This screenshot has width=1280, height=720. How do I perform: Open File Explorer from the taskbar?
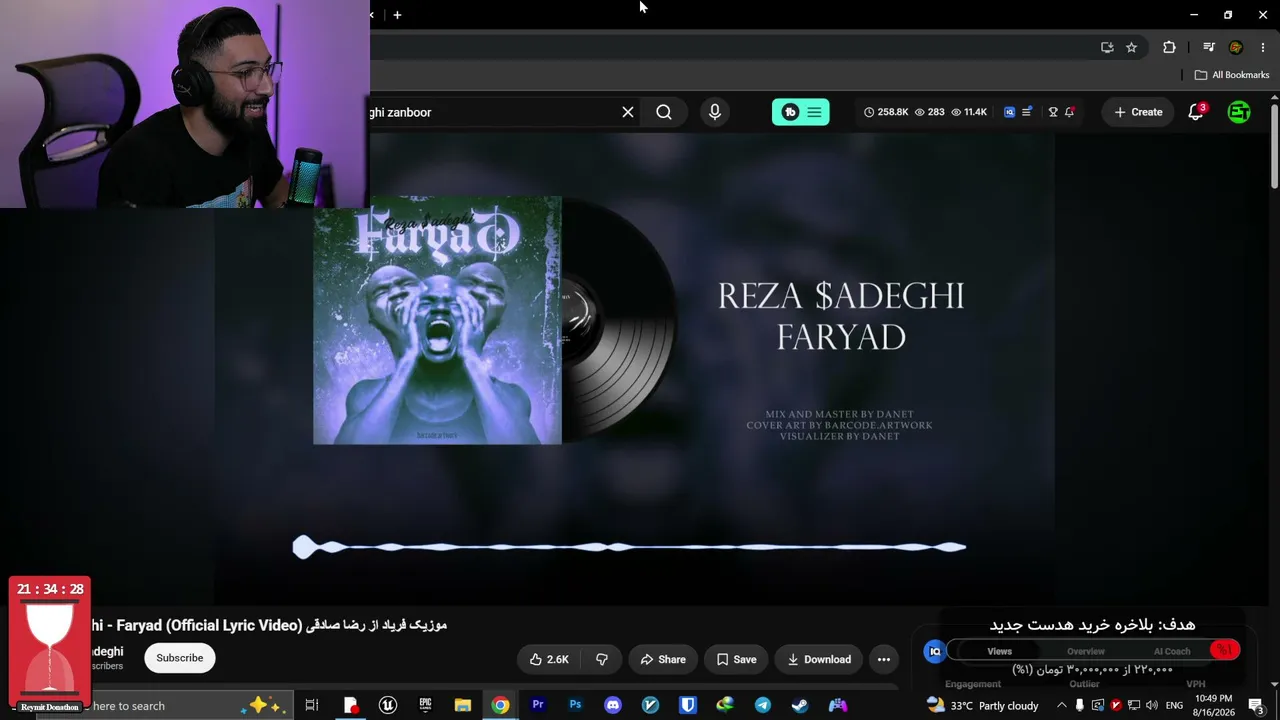[x=463, y=705]
